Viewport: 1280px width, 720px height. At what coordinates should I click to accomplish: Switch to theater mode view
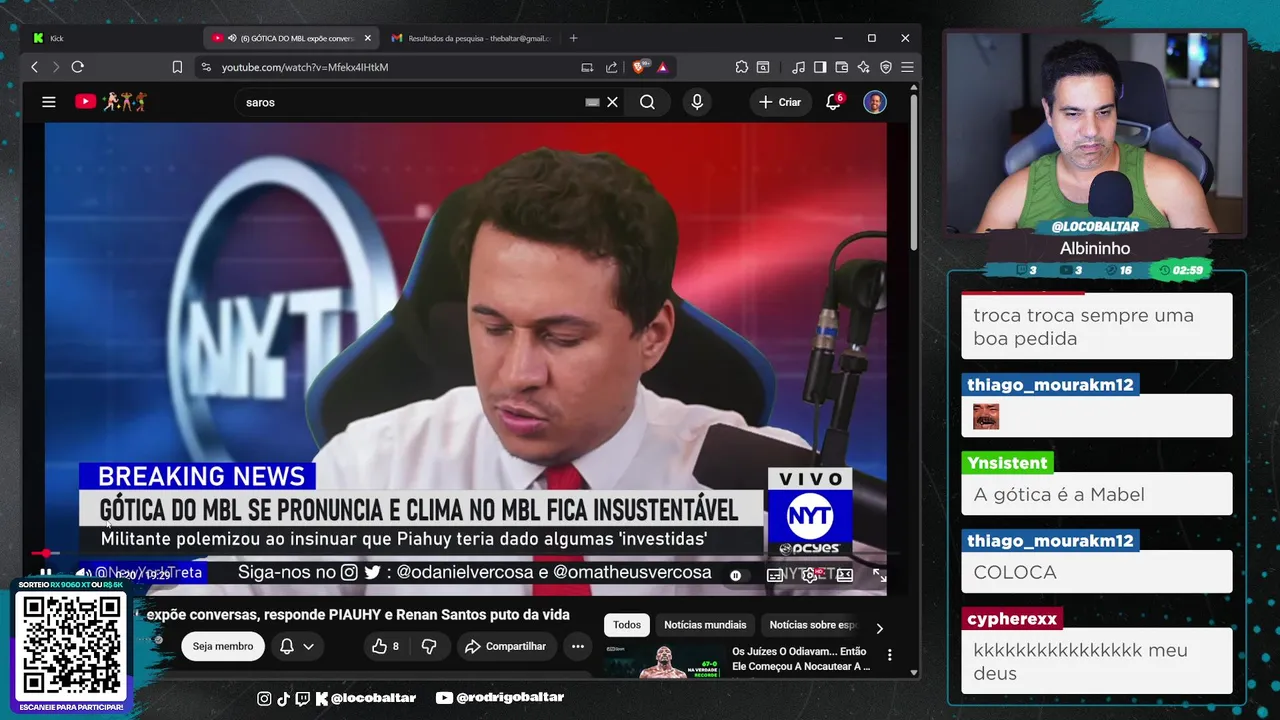click(x=845, y=575)
